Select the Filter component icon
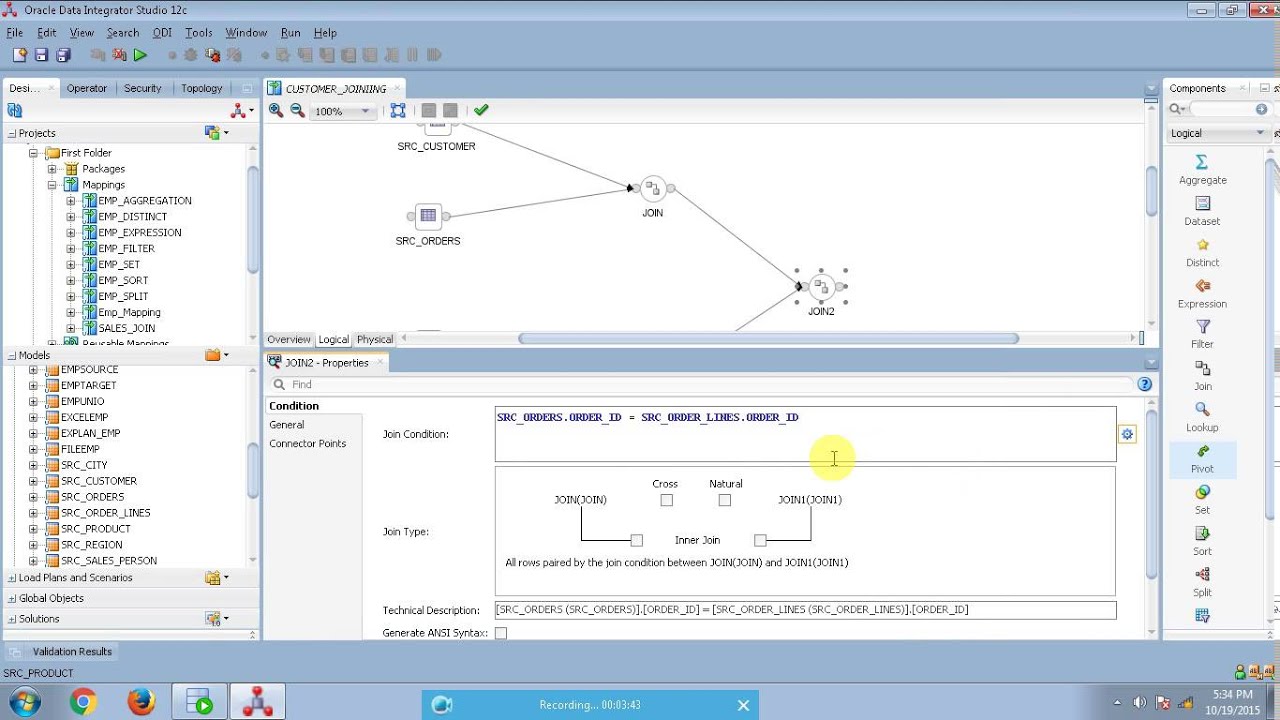The image size is (1280, 720). pos(1202,327)
